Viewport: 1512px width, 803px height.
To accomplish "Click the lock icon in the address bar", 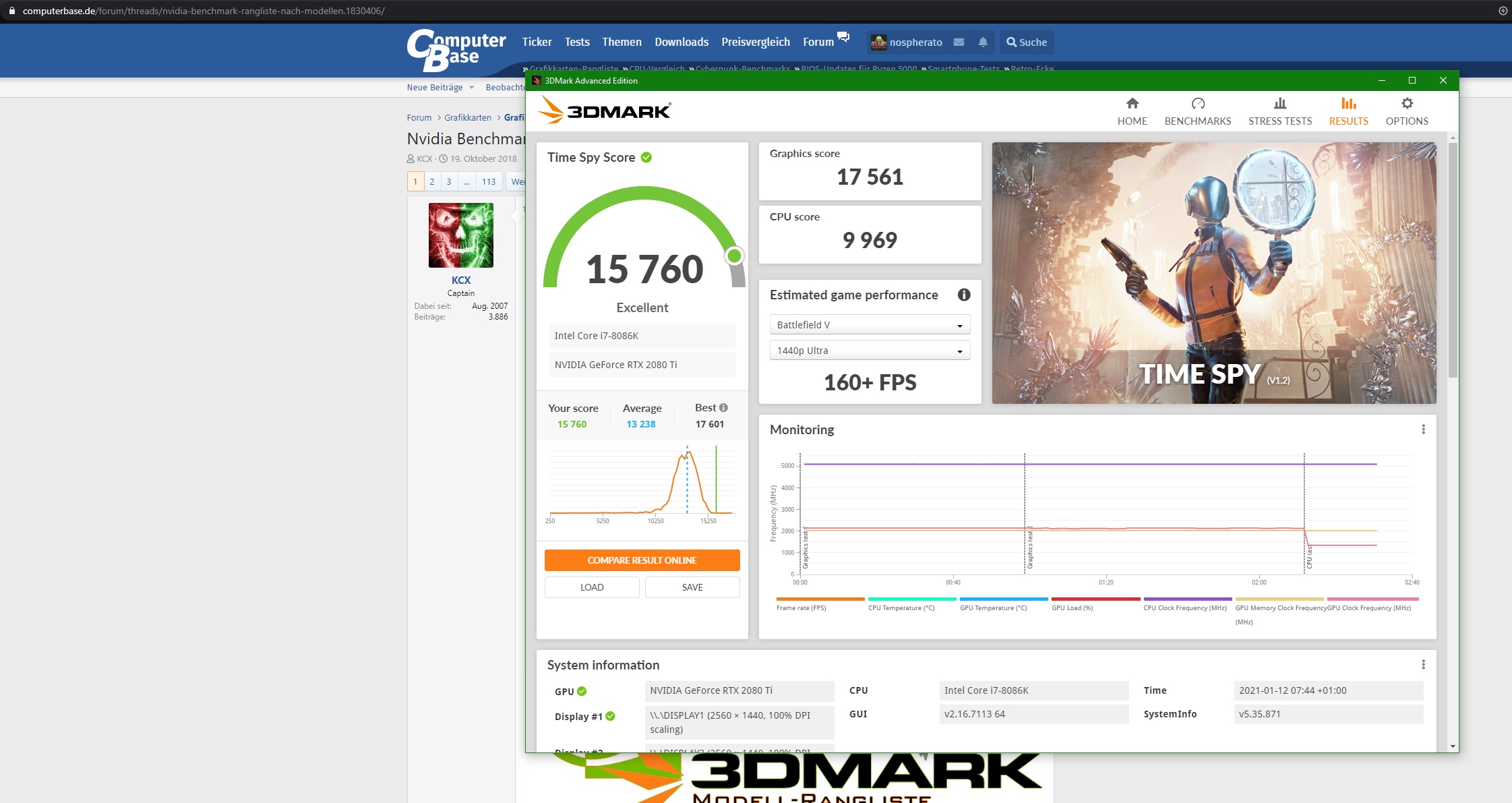I will point(11,11).
